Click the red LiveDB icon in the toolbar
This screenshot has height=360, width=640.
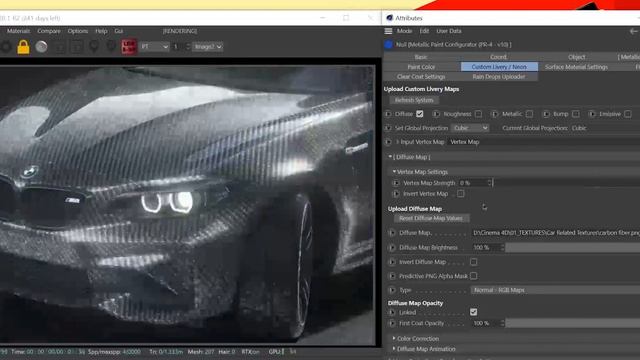click(x=129, y=47)
